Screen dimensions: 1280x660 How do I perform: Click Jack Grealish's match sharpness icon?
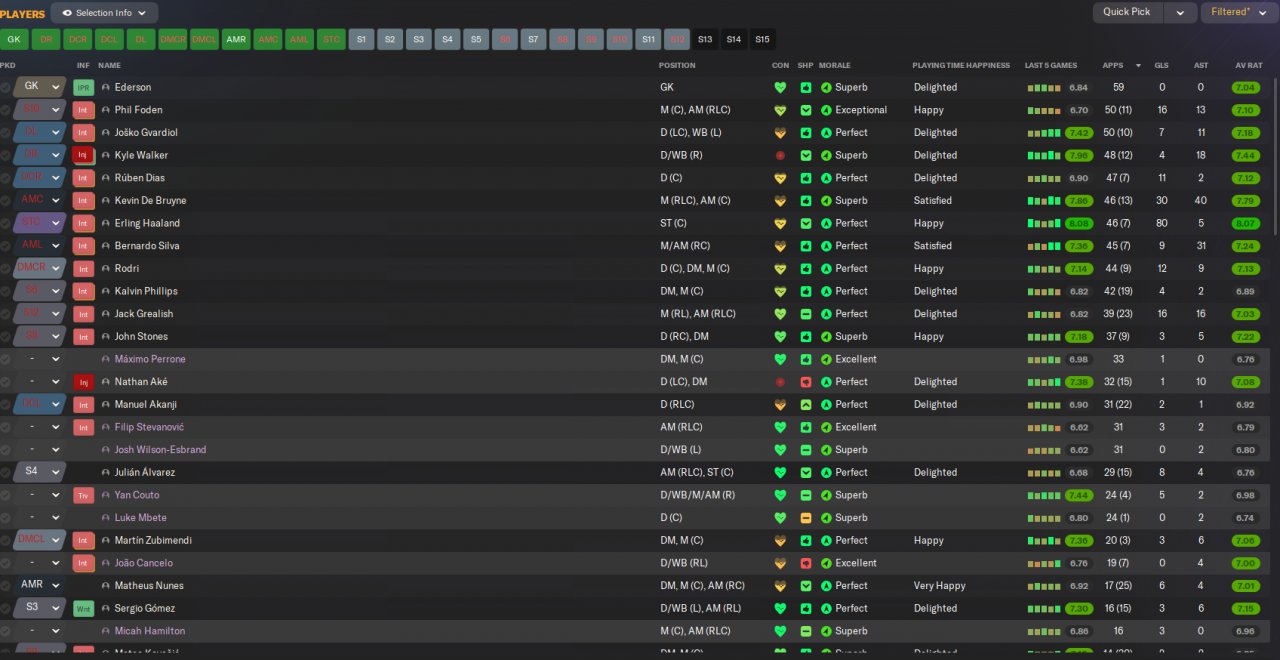(806, 314)
